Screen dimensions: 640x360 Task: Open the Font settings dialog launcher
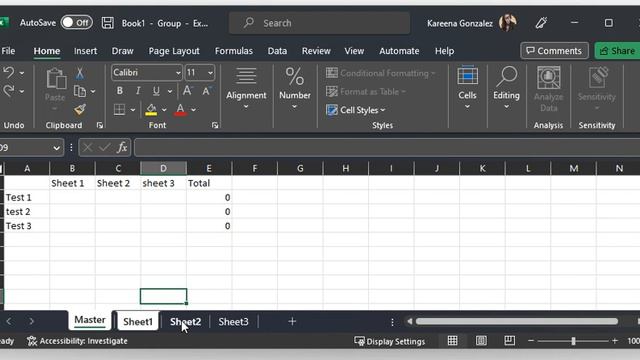pyautogui.click(x=215, y=125)
